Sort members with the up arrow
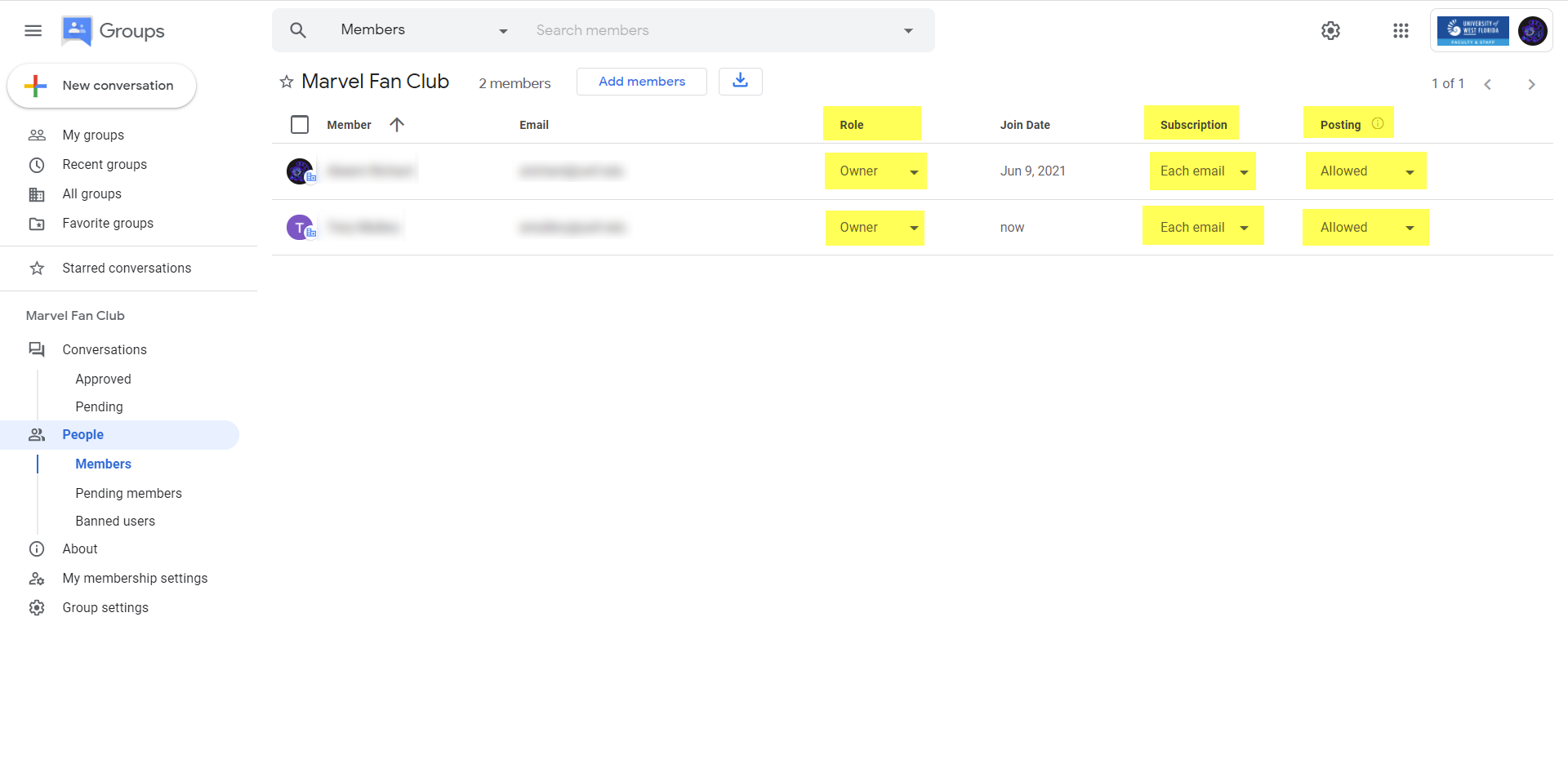This screenshot has width=1568, height=777. [397, 125]
